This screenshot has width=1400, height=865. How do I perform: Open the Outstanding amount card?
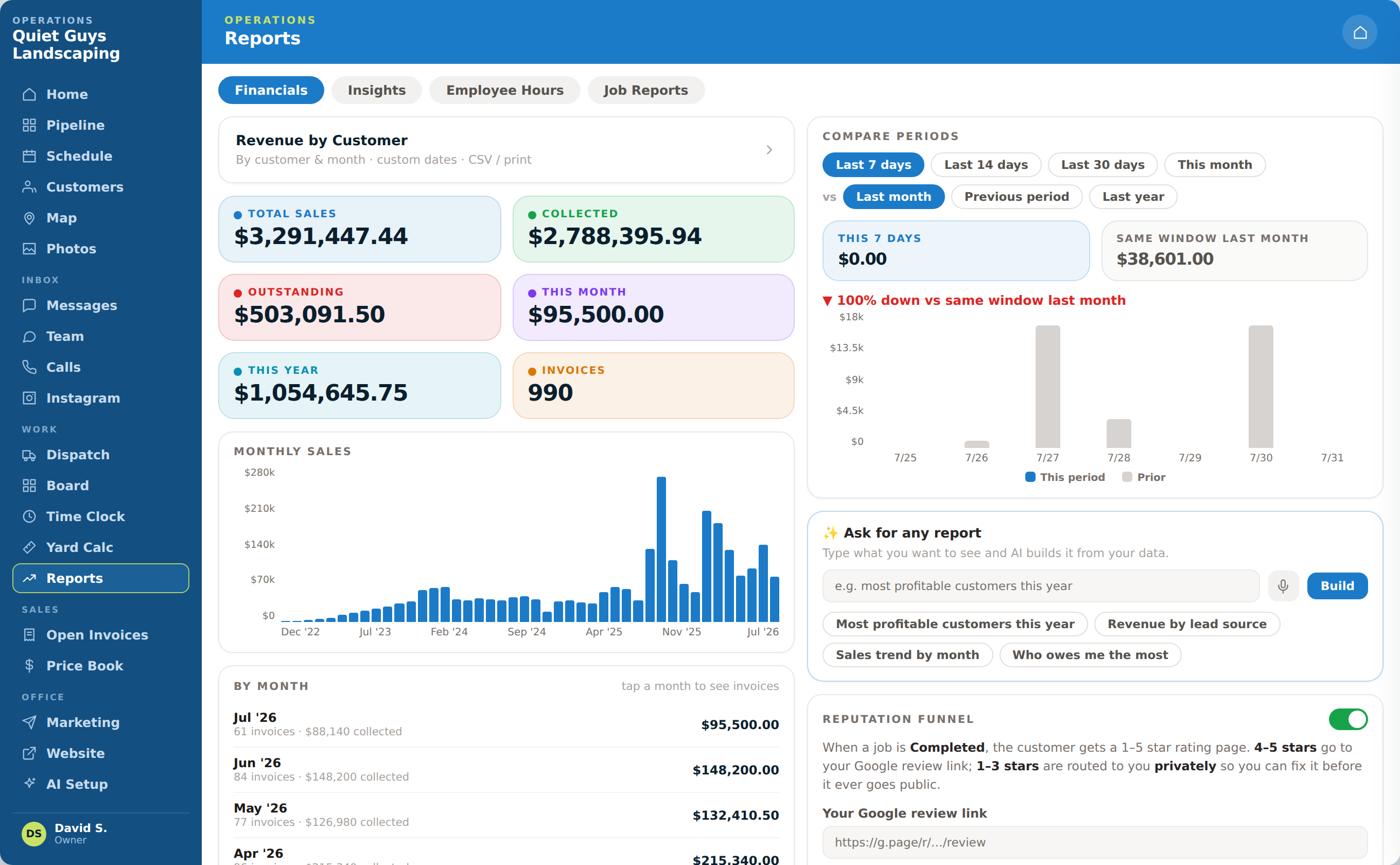tap(360, 308)
